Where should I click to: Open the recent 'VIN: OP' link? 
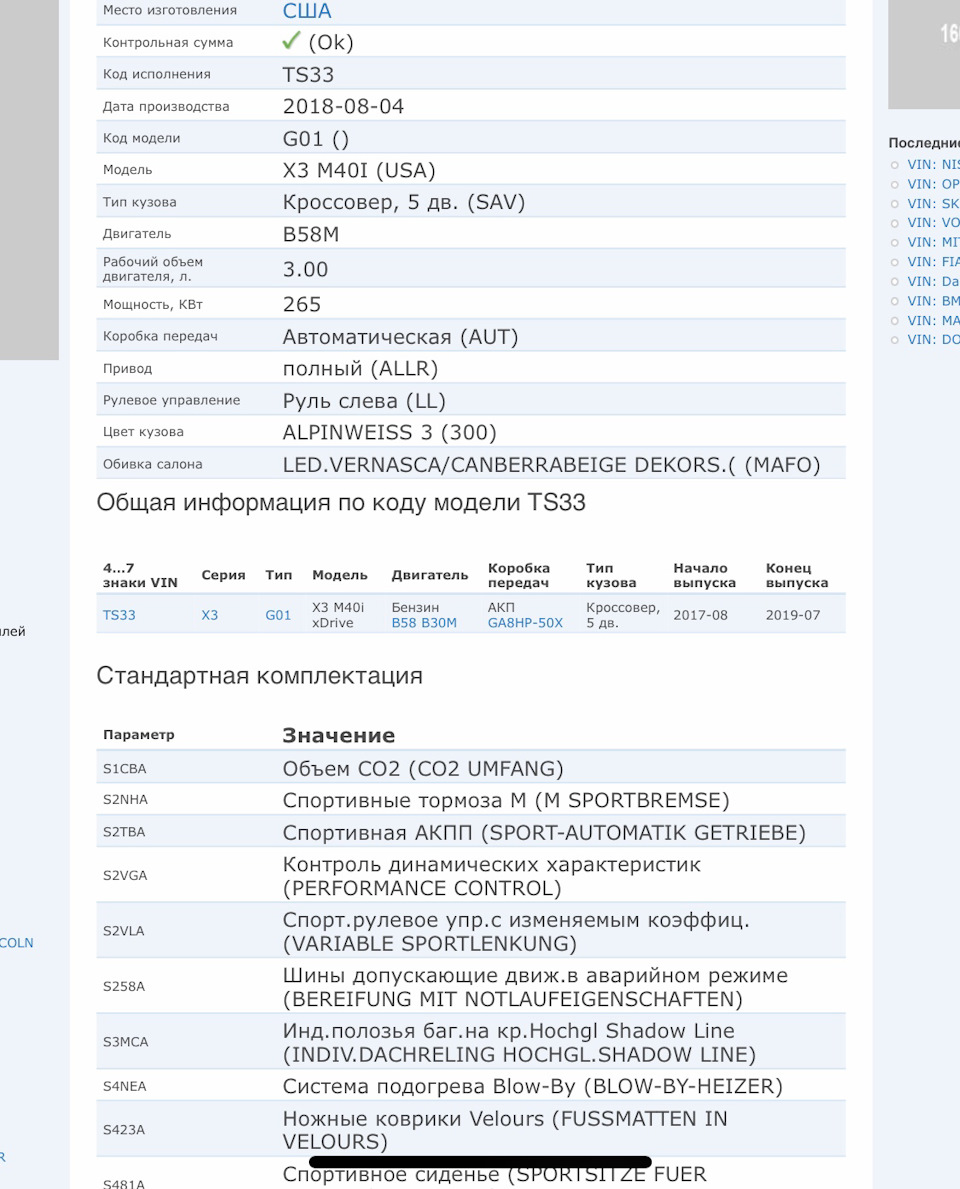point(933,184)
